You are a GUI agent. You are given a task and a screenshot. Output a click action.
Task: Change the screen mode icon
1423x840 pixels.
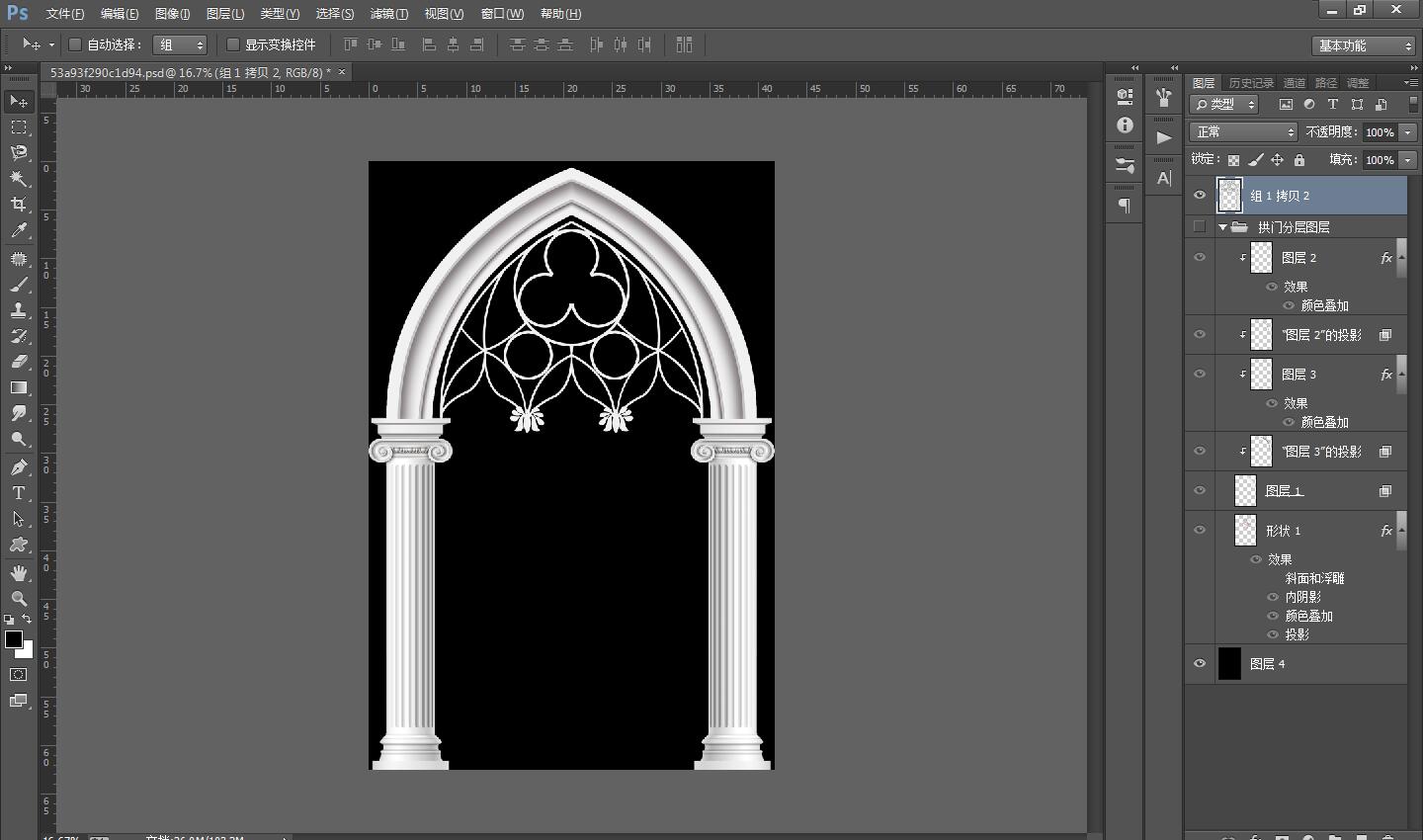pyautogui.click(x=19, y=701)
